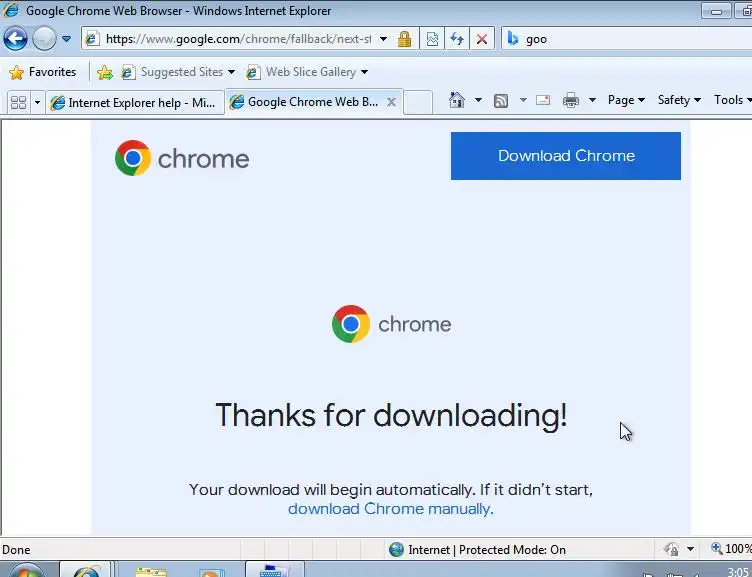The image size is (752, 577).
Task: Expand the tab list dropdown arrow
Action: 37,102
